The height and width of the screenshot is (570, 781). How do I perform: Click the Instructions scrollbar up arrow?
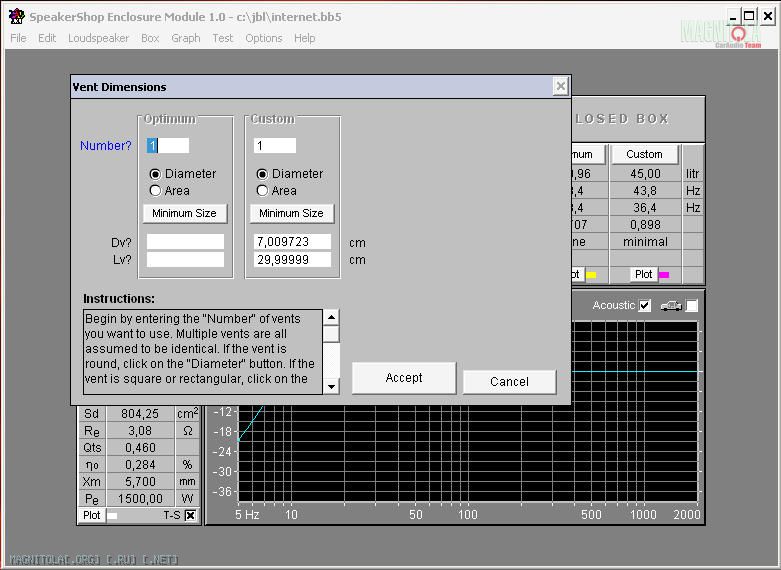[x=331, y=317]
